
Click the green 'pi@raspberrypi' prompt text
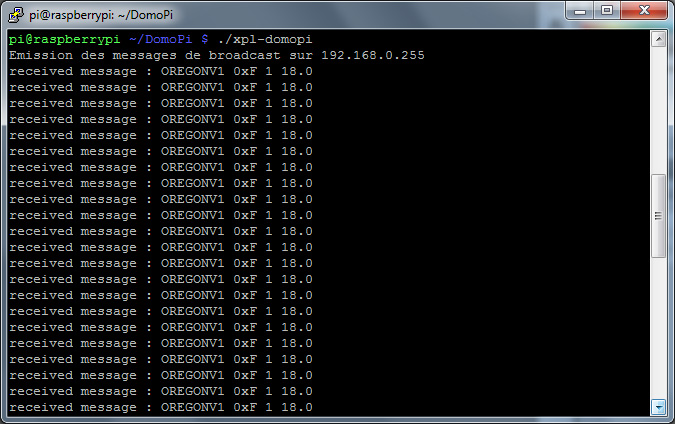(x=64, y=40)
